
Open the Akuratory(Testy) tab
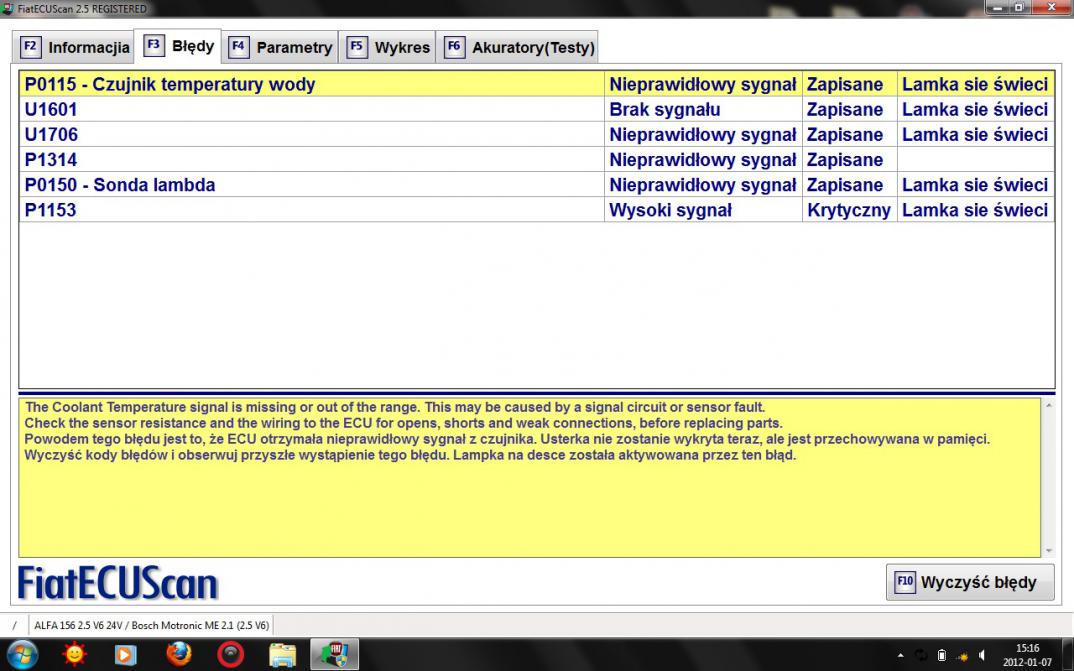[517, 47]
